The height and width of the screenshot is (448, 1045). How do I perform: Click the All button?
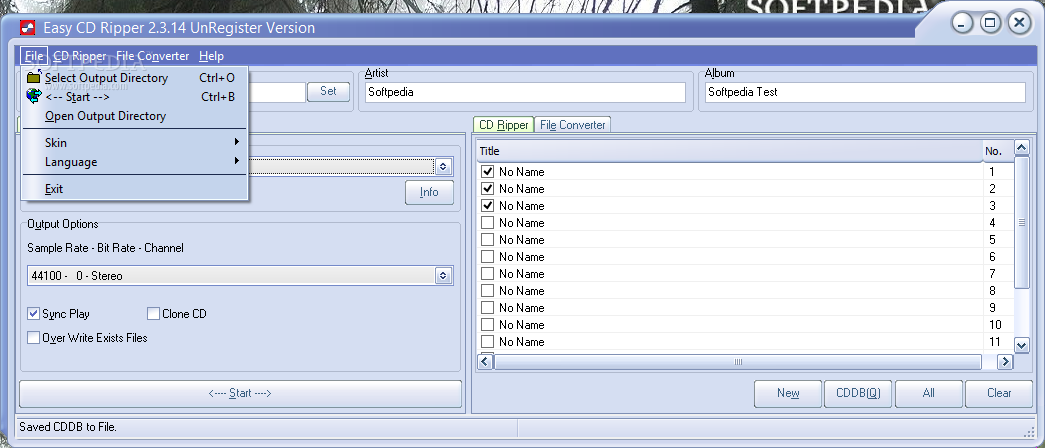coord(928,393)
